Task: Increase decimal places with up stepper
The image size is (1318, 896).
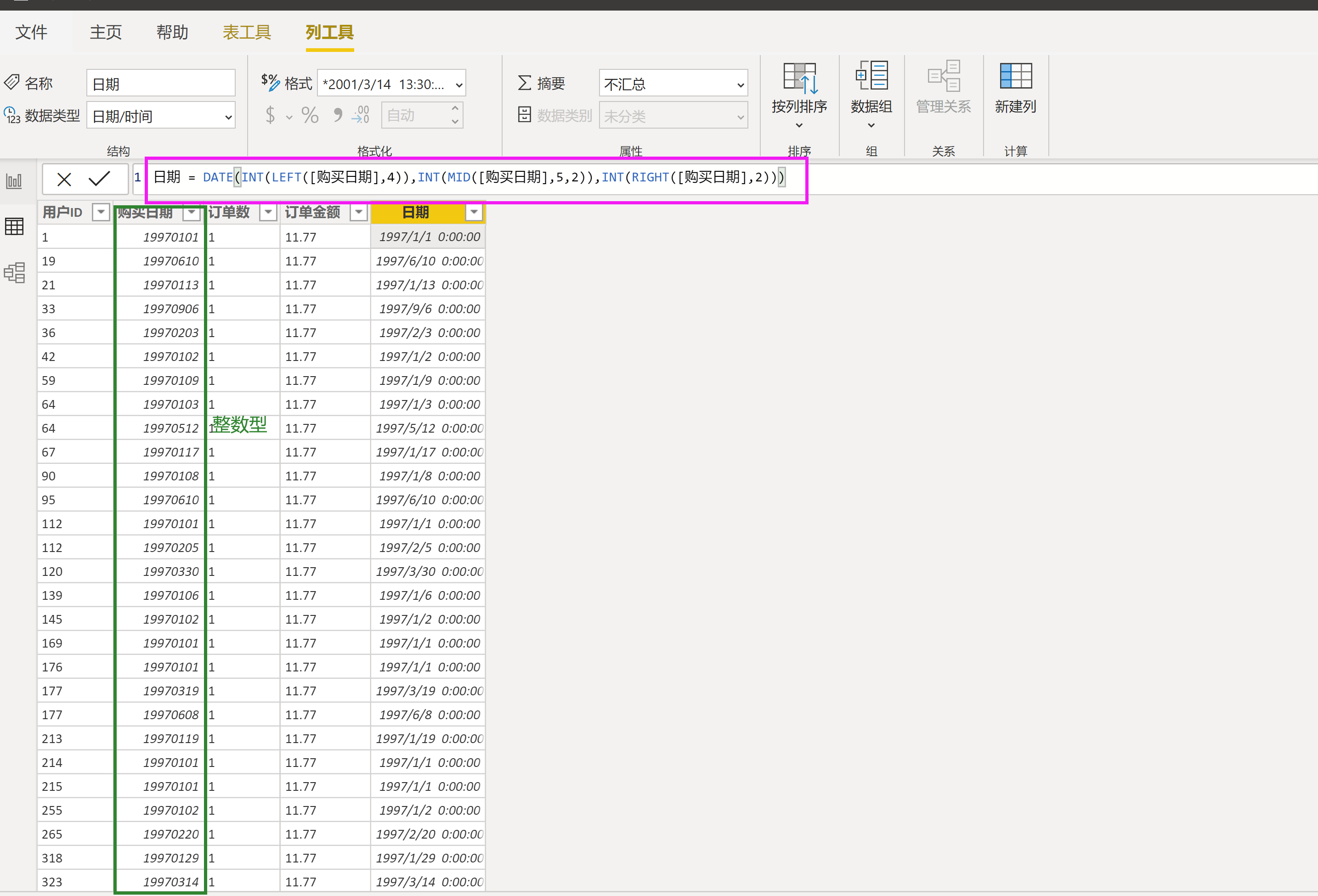Action: 455,108
